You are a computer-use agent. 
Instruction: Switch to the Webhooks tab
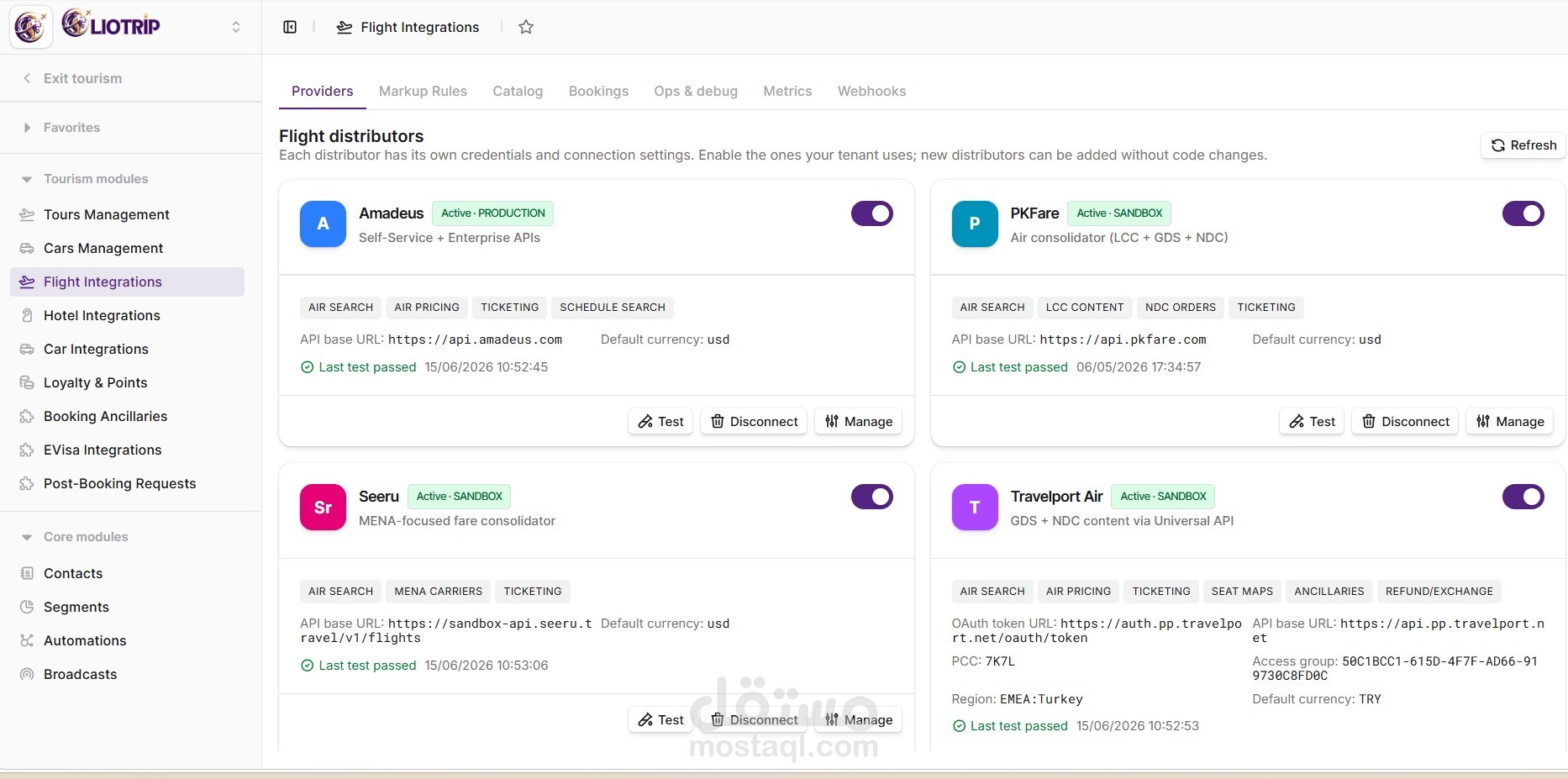pos(871,91)
